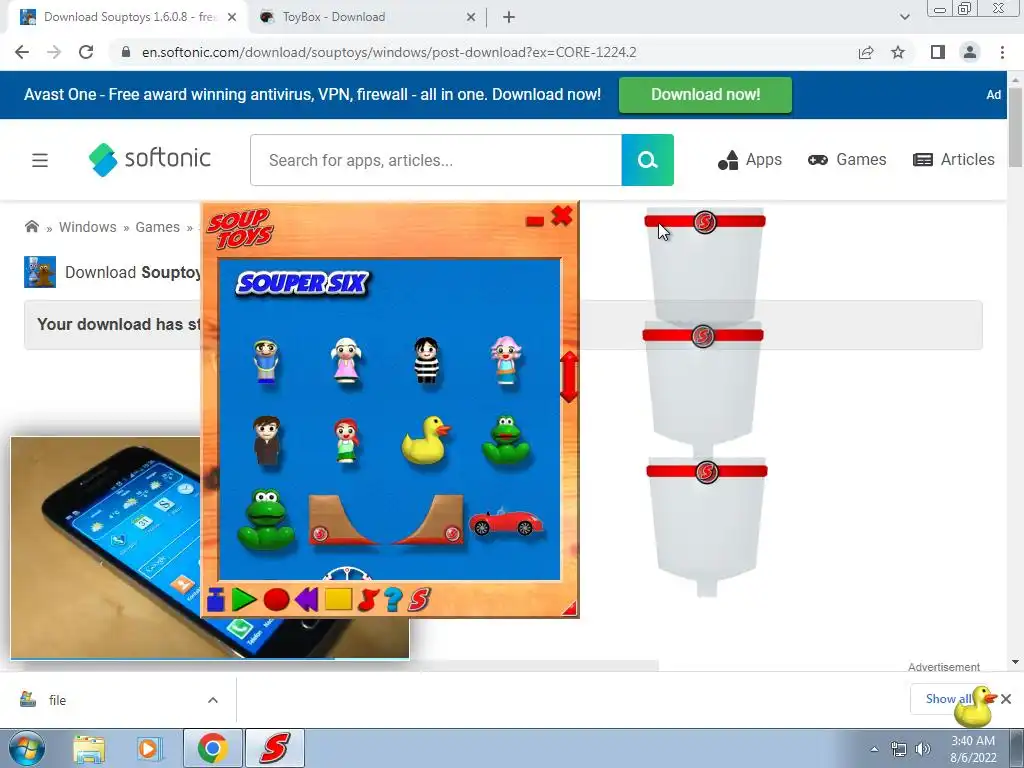Click the home breadcrumb icon

[x=31, y=227]
